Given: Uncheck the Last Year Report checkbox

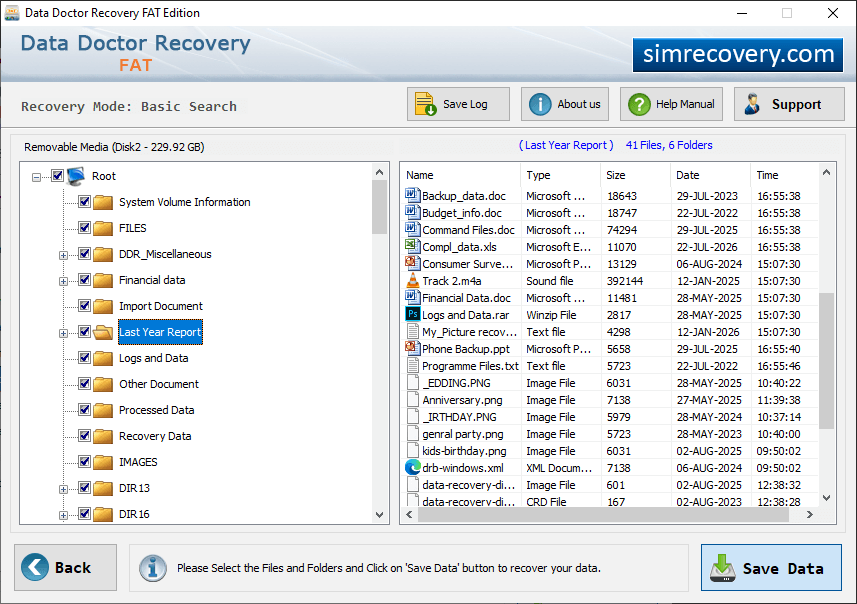Looking at the screenshot, I should point(84,332).
